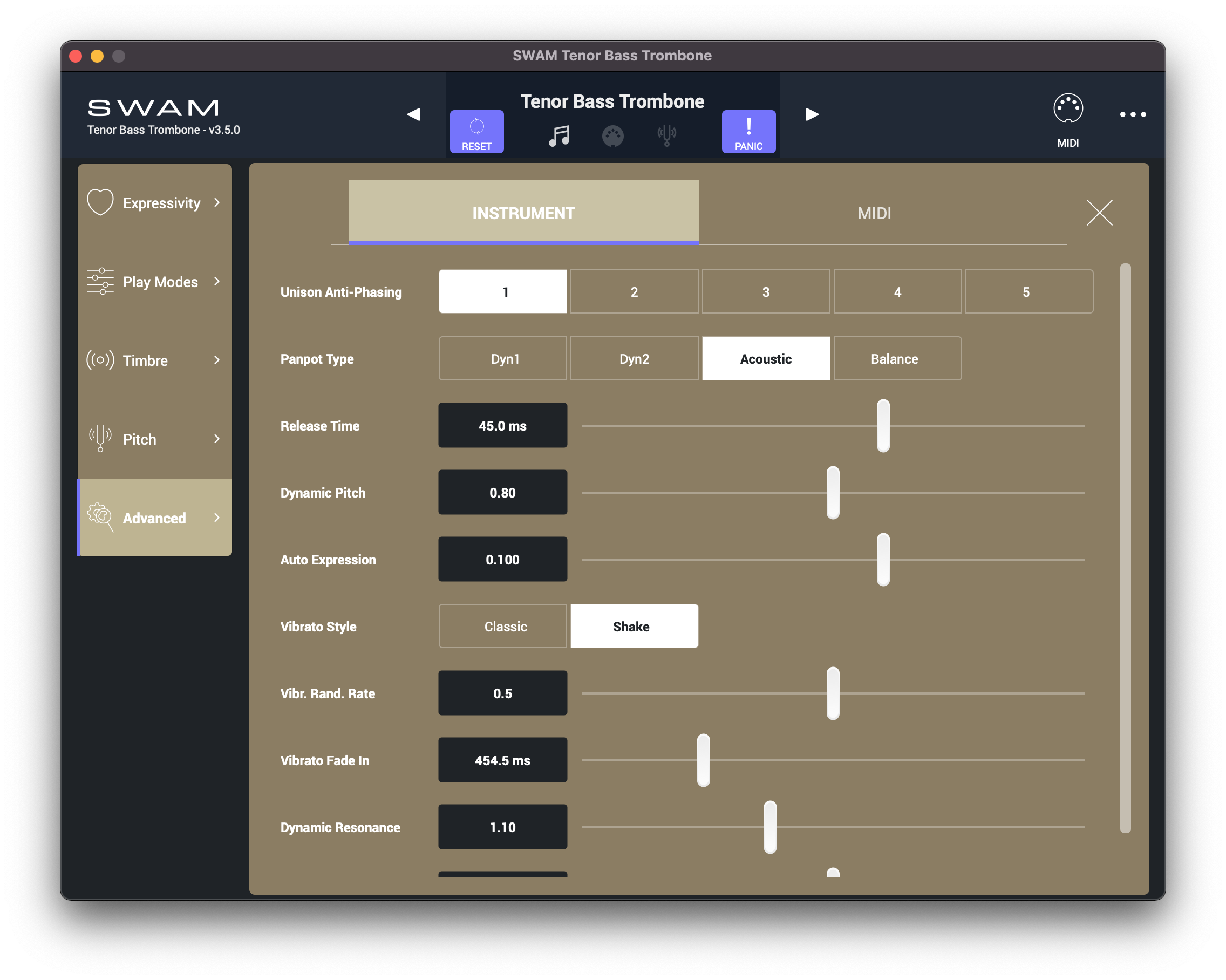
Task: Click the Pitch tuning fork sidebar icon
Action: 100,439
